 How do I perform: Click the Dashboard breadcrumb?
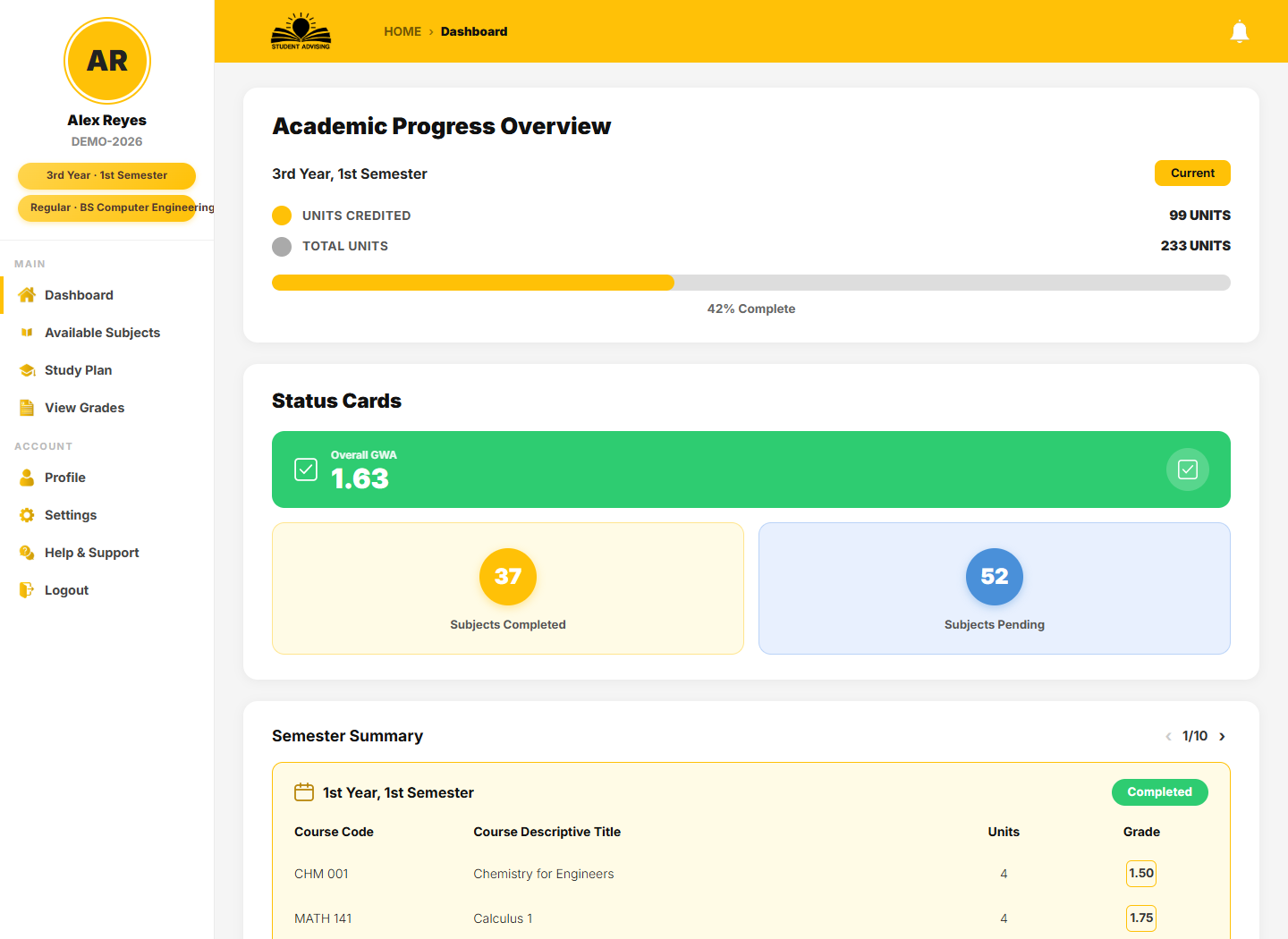coord(474,31)
